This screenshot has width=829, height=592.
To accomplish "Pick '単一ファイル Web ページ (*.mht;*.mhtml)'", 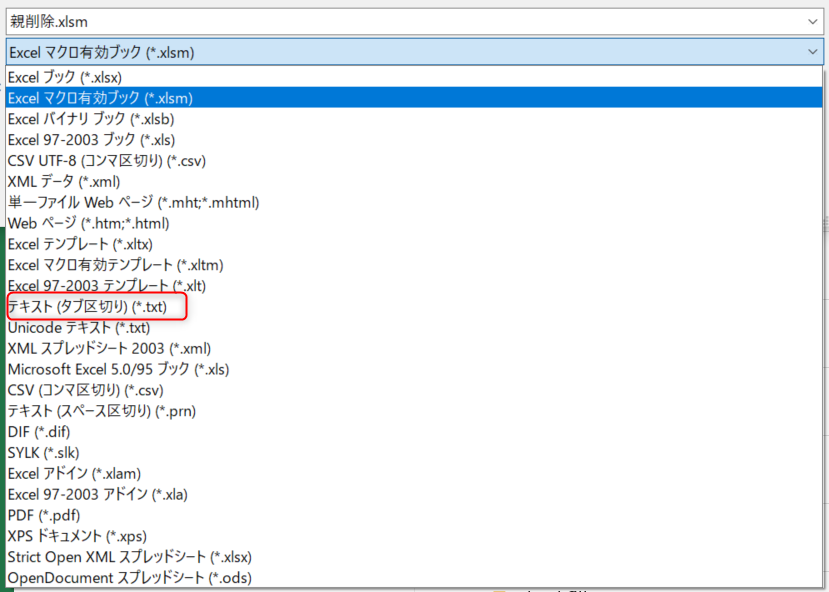I will pyautogui.click(x=414, y=202).
